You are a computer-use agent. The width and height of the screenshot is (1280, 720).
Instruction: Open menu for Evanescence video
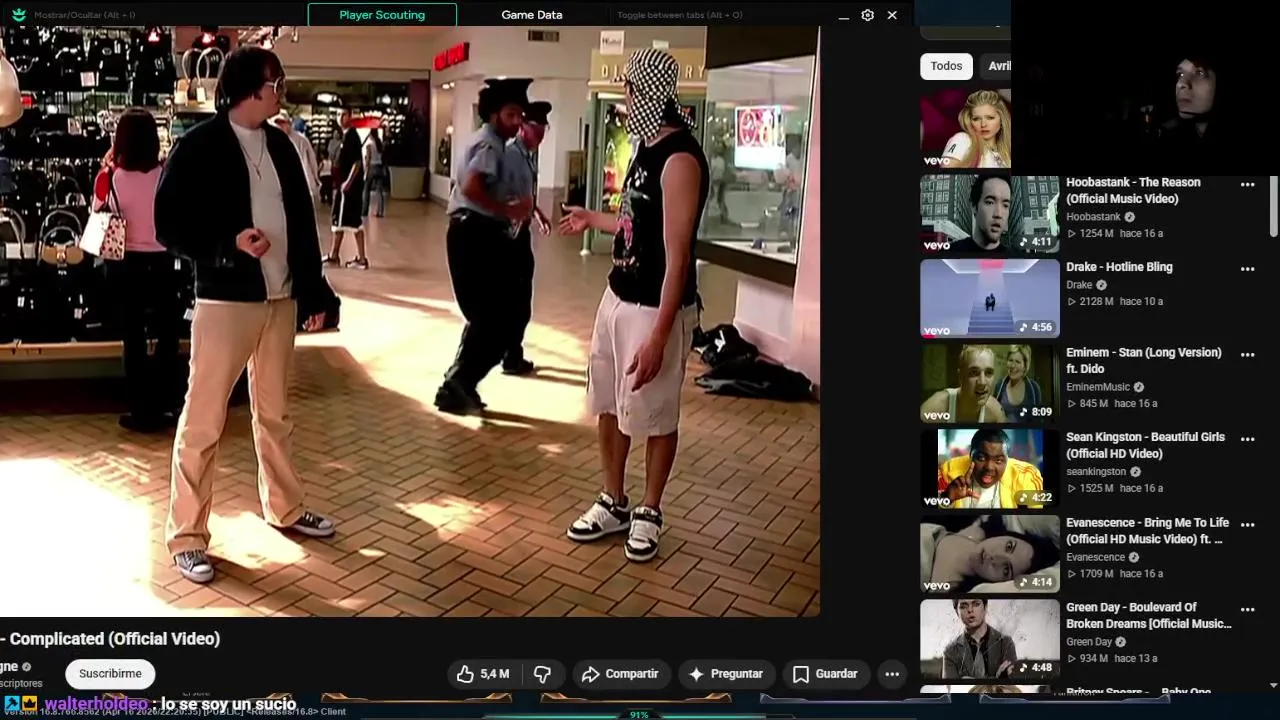point(1247,524)
